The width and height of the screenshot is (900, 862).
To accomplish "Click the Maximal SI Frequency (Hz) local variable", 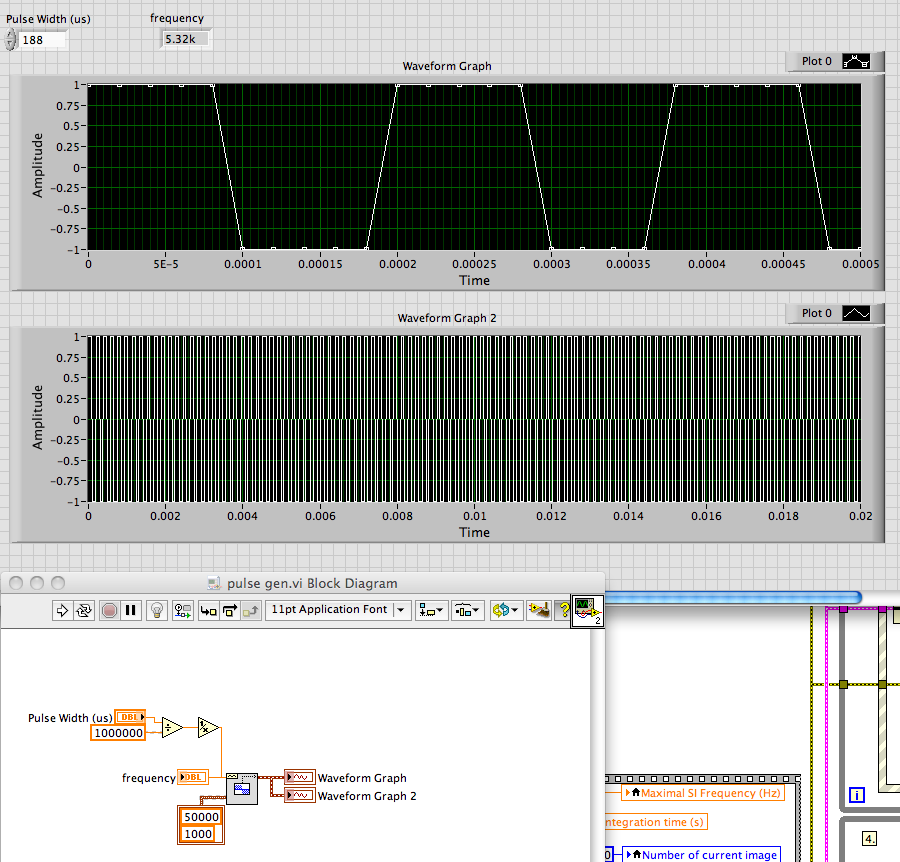I will coord(703,793).
